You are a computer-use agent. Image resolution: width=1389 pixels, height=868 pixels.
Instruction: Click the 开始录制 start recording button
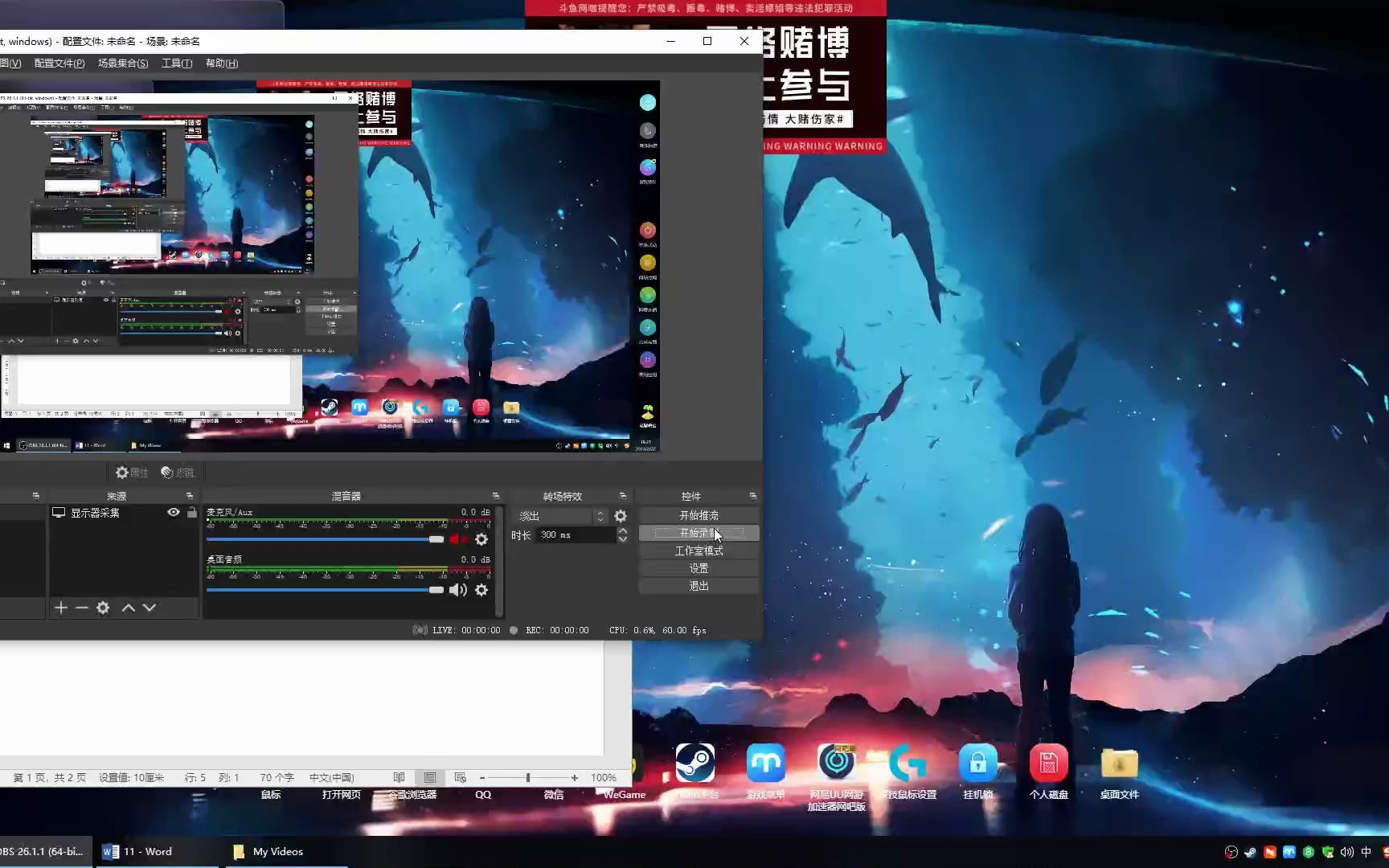699,533
